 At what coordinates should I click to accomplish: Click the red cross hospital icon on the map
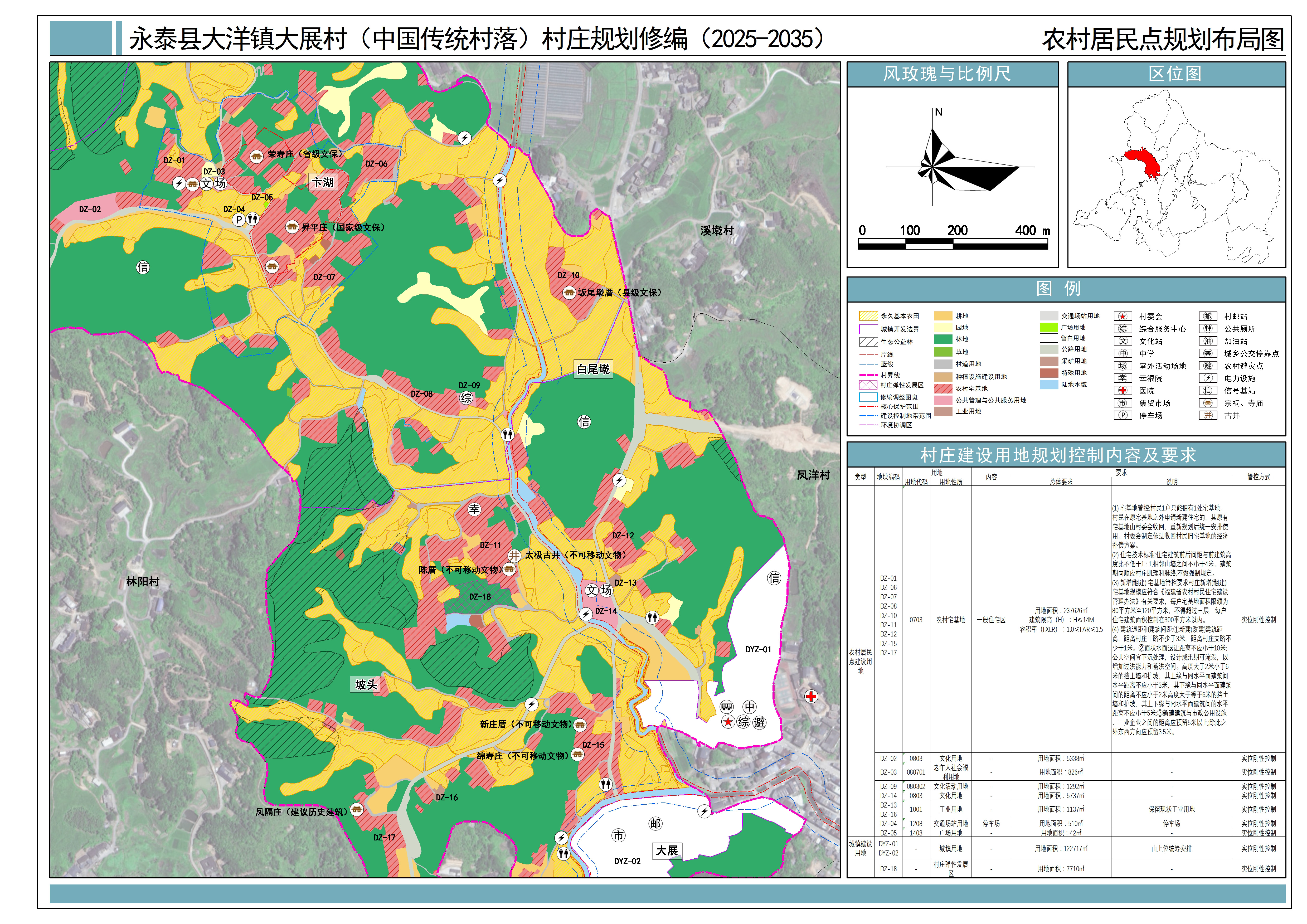point(811,696)
